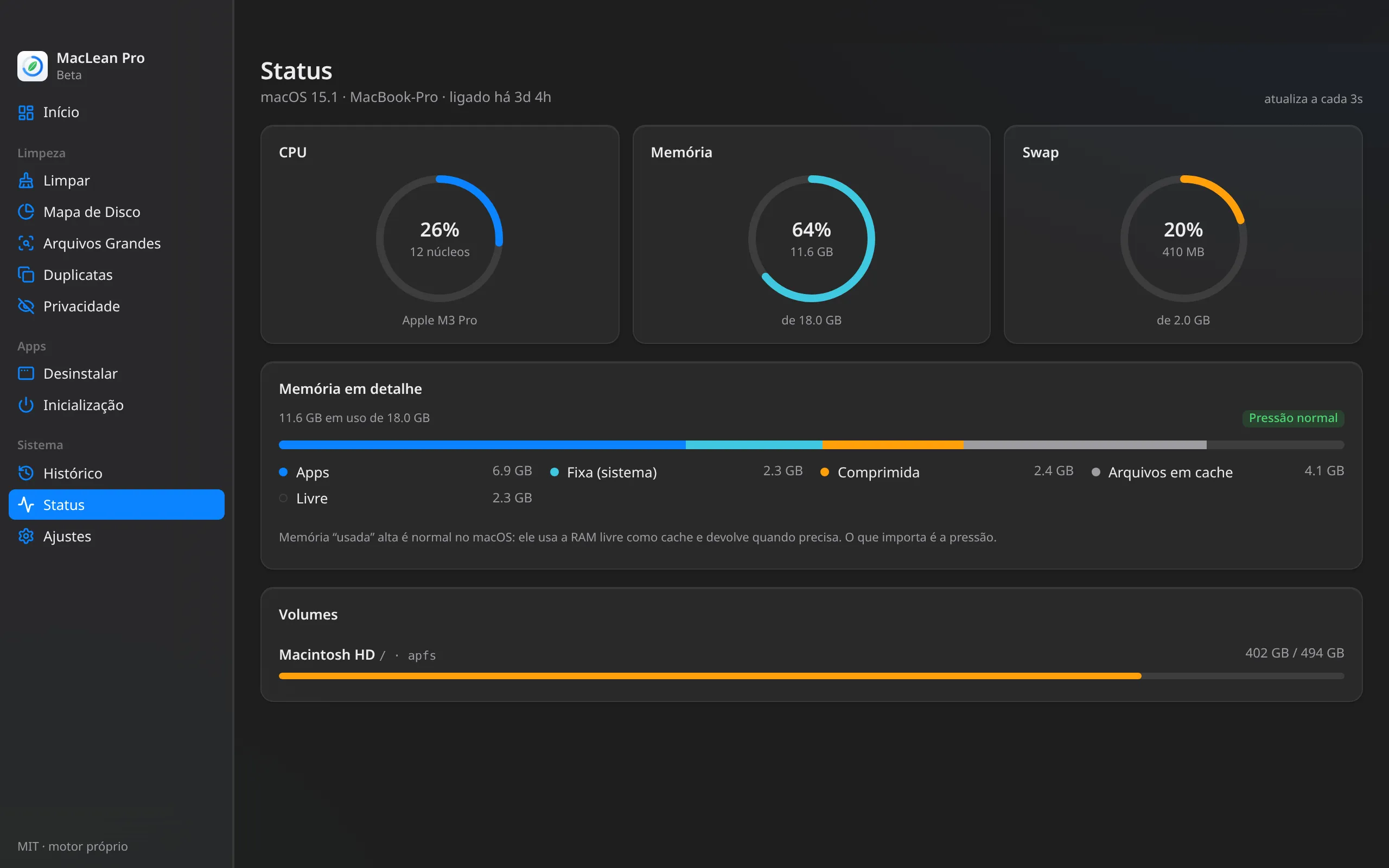Screen dimensions: 1389x868
Task: Open the Ajustes gear icon
Action: (26, 536)
